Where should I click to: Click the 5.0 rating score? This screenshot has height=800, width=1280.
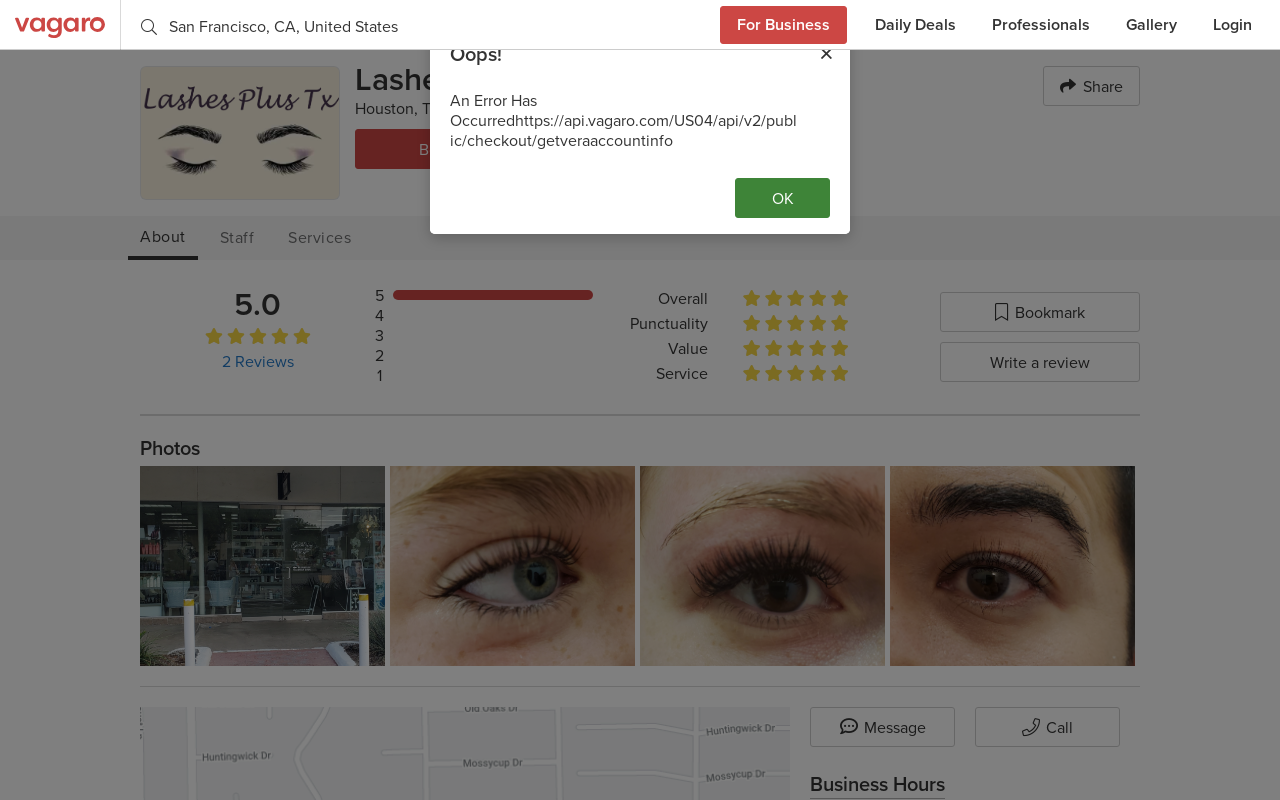click(257, 304)
